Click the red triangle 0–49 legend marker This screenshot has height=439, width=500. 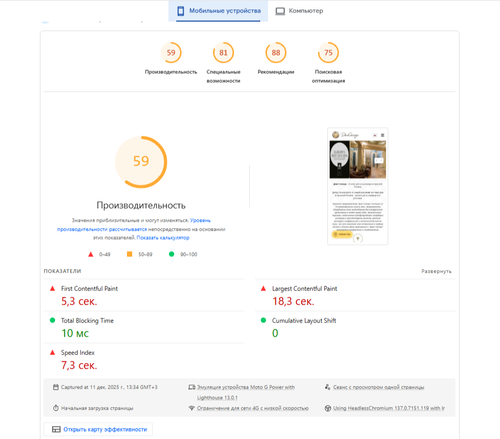[90, 254]
